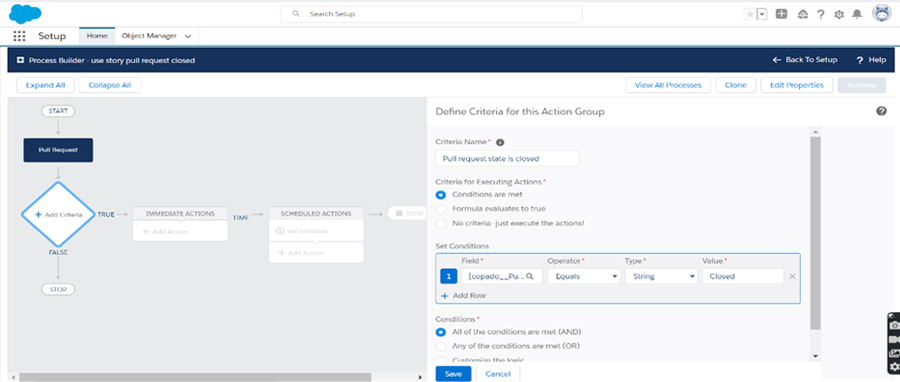Select 'All of the conditions are met (AND)'

[441, 332]
